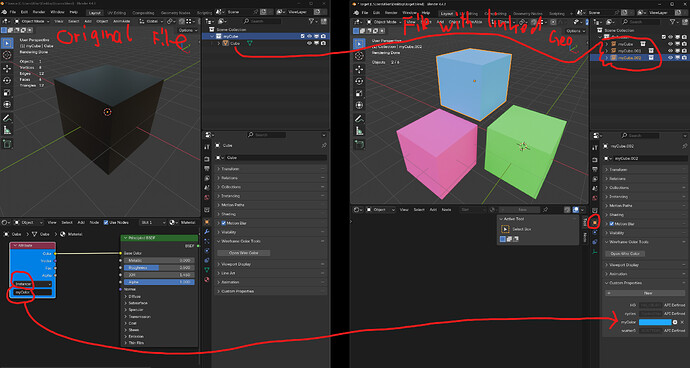Switch to Geometry Nodes workspace in left window
This screenshot has height=368, width=690.
[x=176, y=13]
